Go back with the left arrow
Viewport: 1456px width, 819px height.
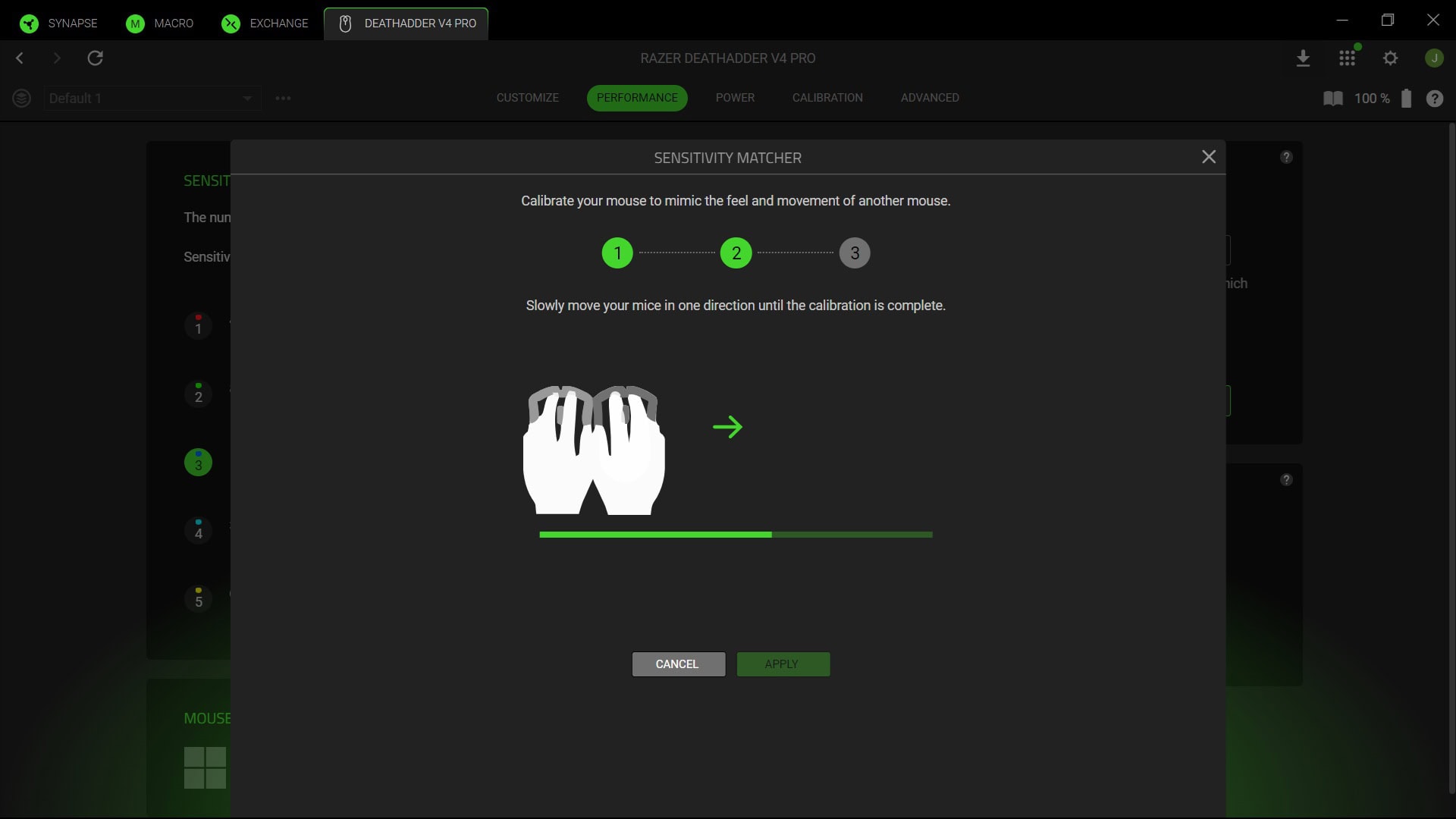pos(20,58)
